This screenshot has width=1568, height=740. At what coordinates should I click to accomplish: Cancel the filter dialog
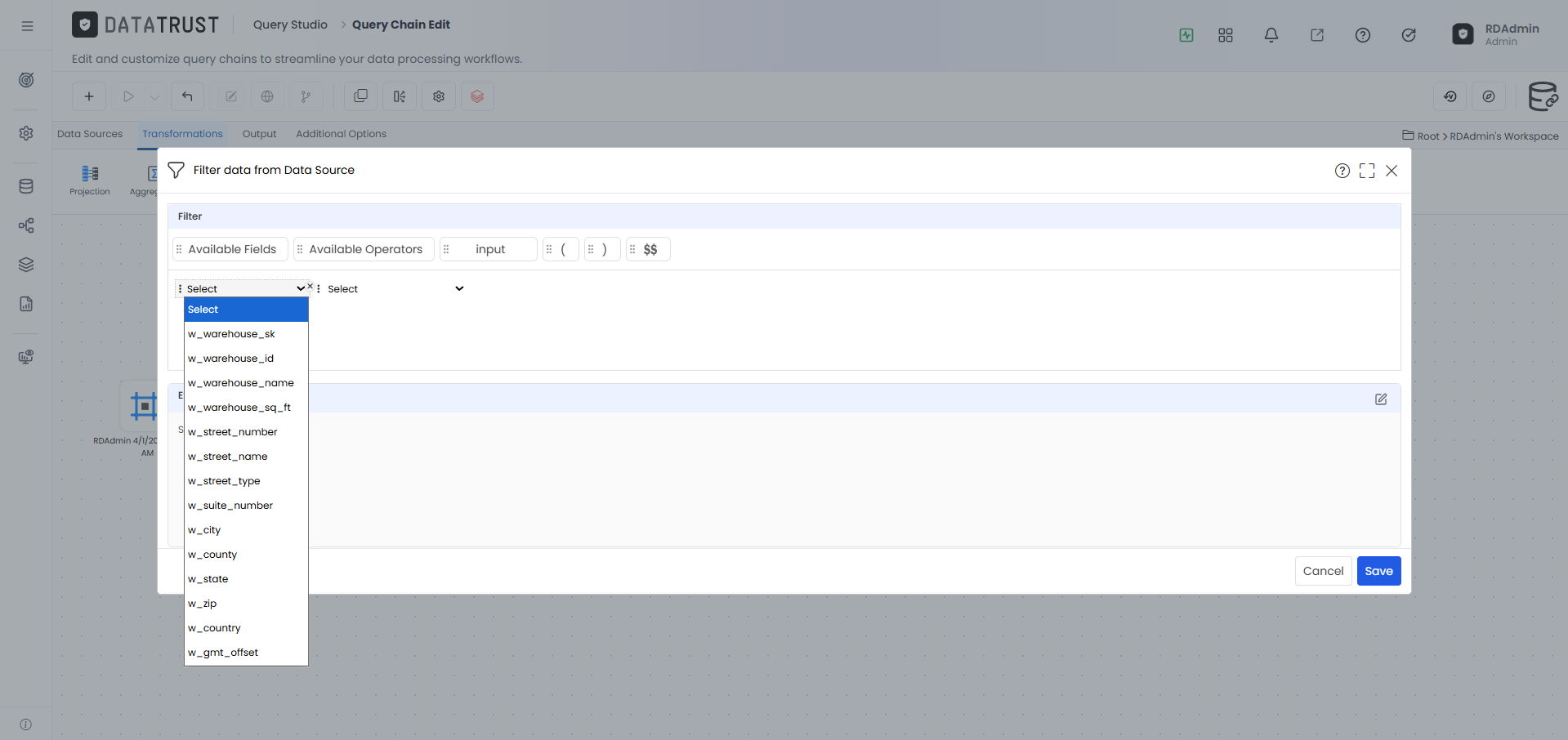(x=1323, y=571)
